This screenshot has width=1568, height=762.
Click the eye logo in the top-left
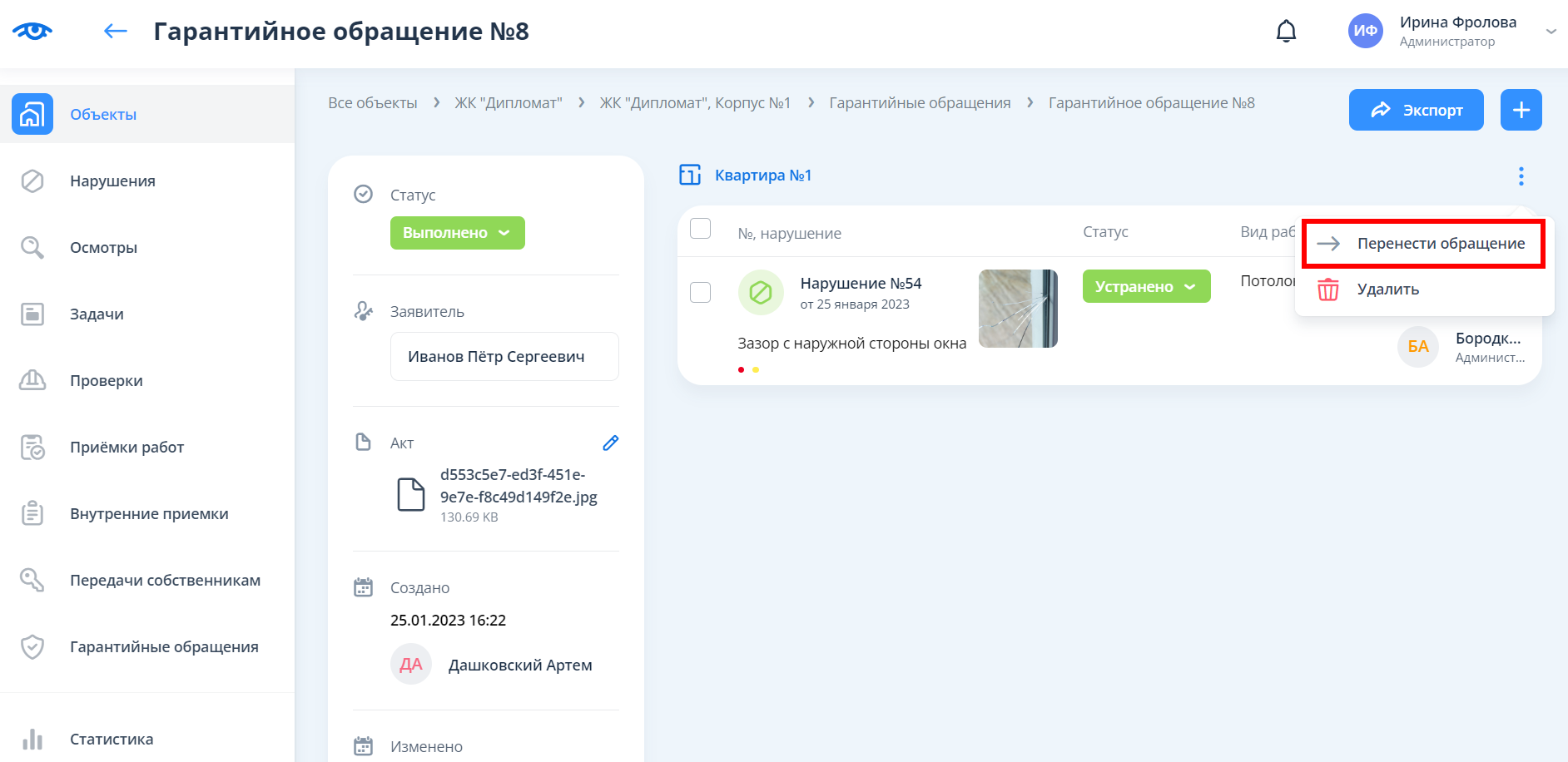pos(32,32)
